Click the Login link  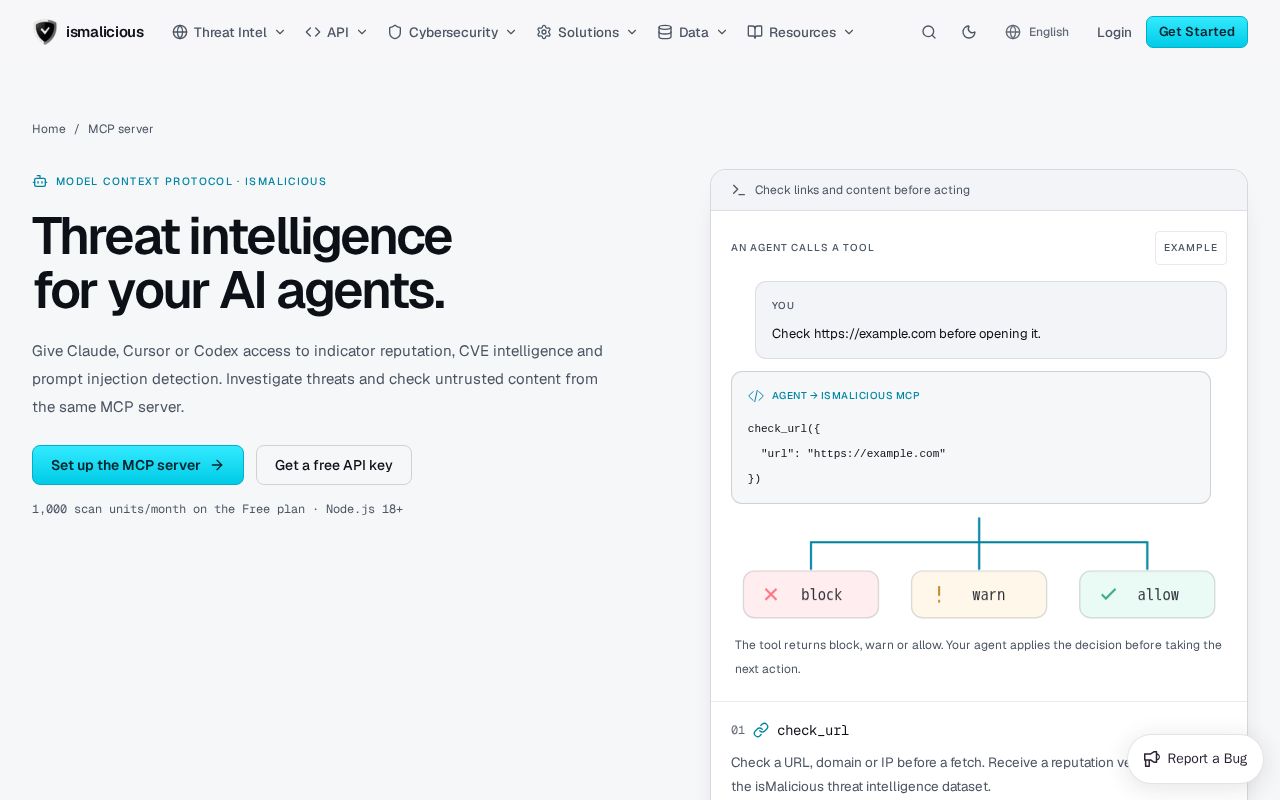click(1114, 32)
